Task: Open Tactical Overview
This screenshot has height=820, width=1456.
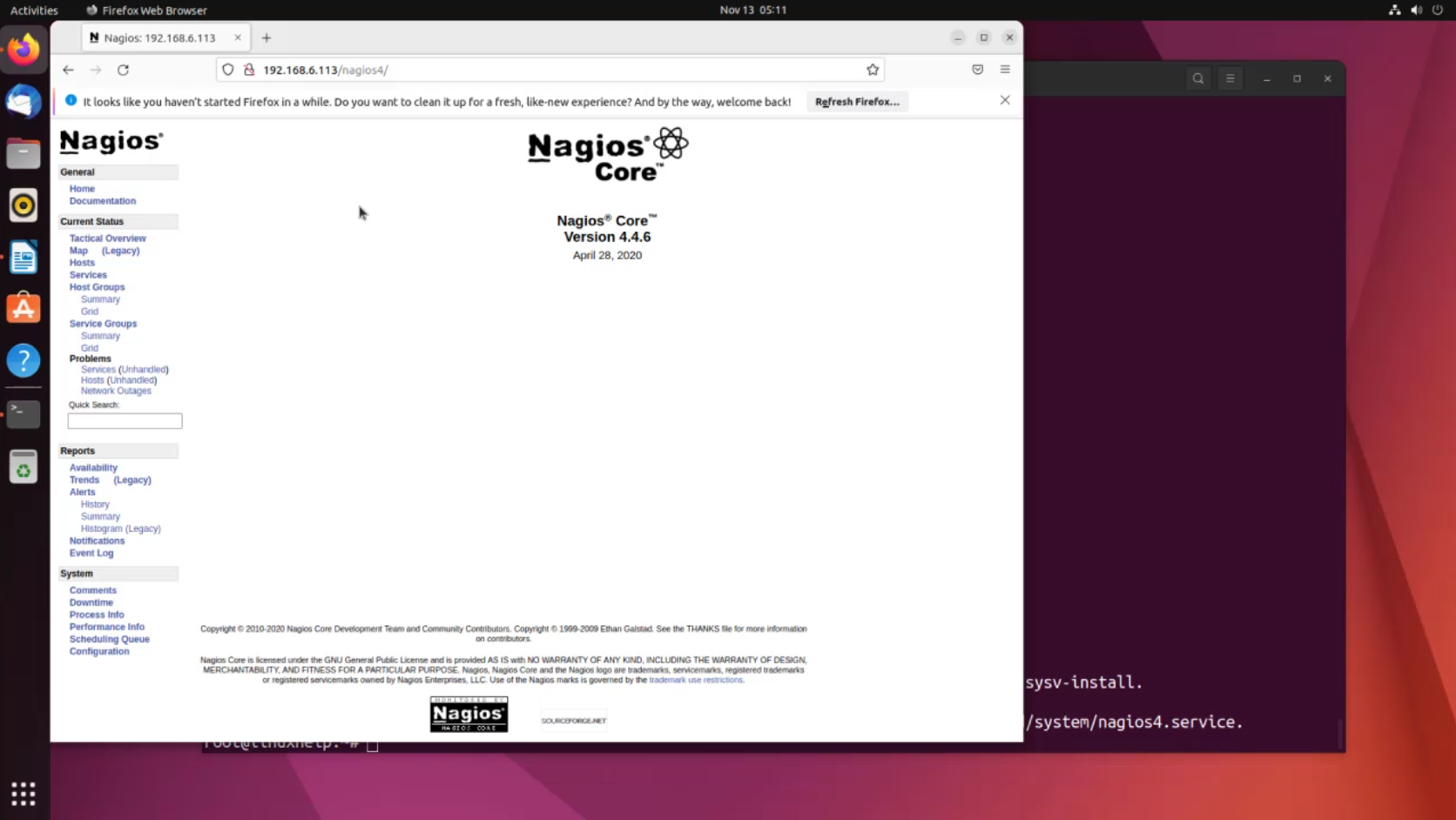Action: 108,239
